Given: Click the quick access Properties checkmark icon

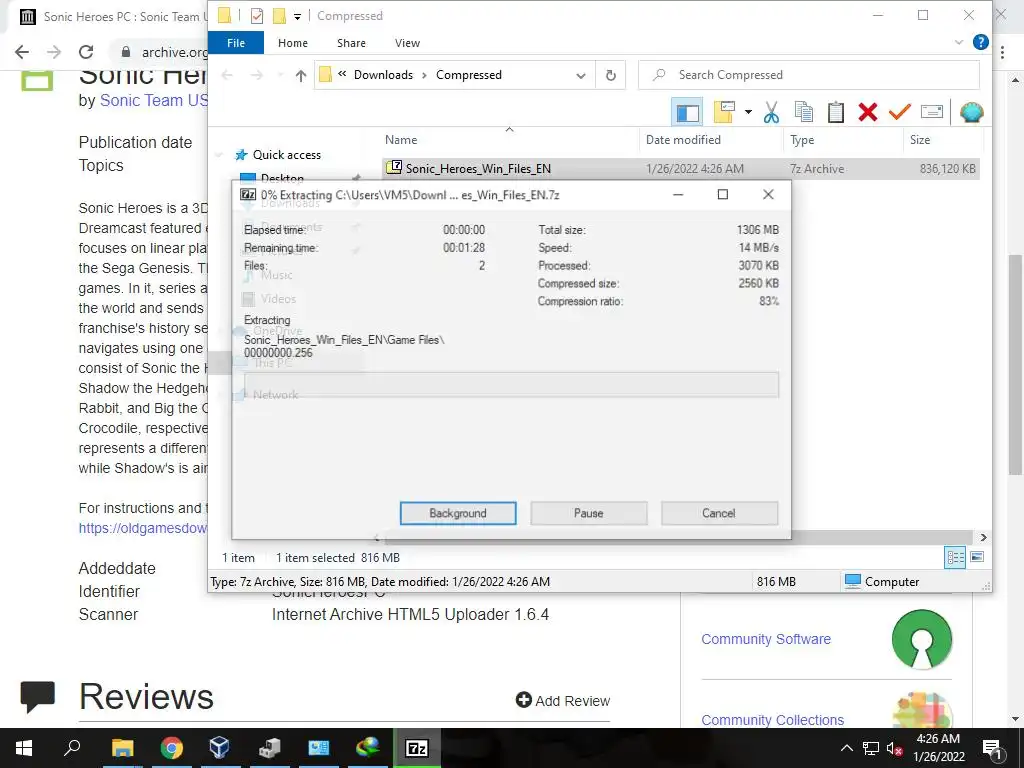Looking at the screenshot, I should pos(257,16).
